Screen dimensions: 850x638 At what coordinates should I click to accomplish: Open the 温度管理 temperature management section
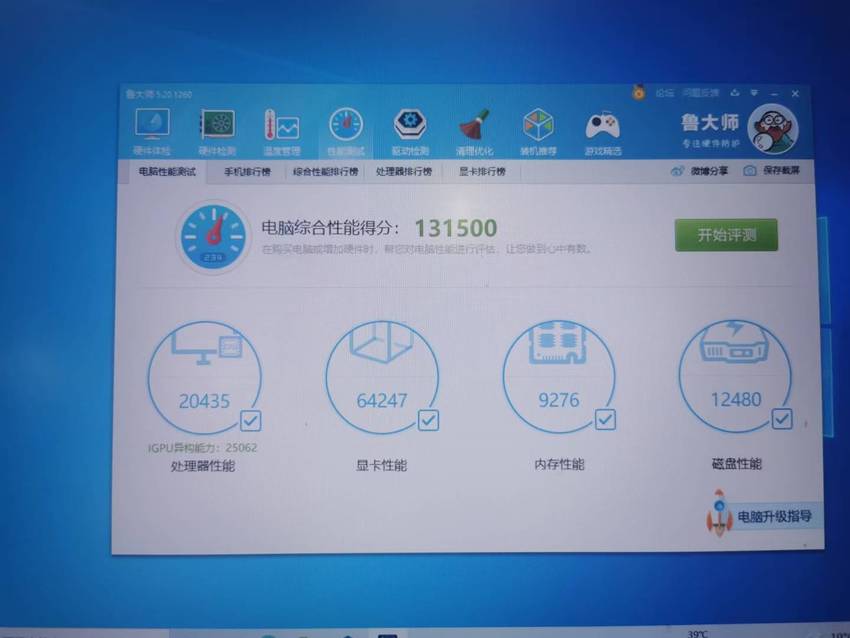[x=281, y=131]
